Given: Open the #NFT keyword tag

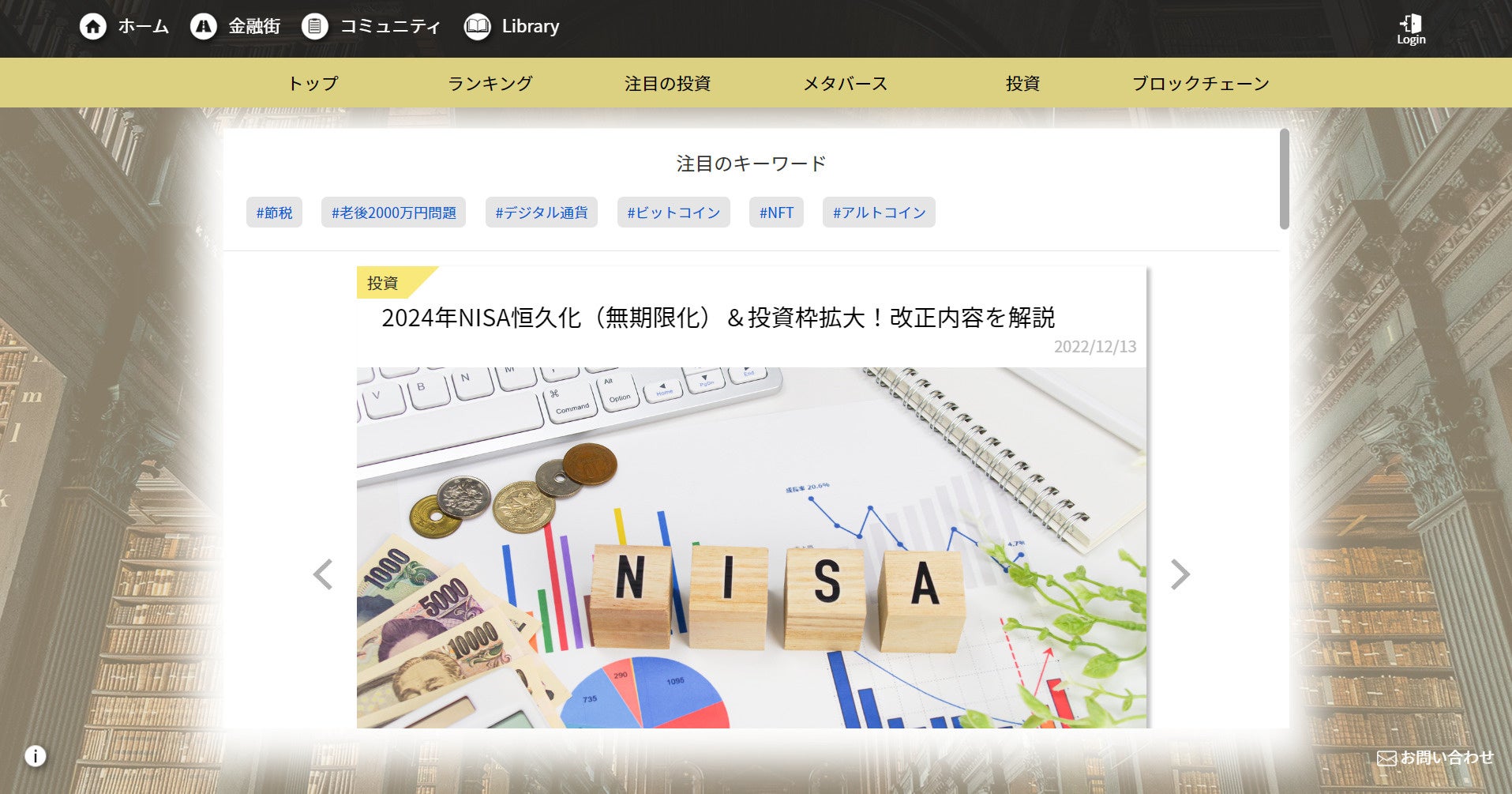Looking at the screenshot, I should (776, 213).
